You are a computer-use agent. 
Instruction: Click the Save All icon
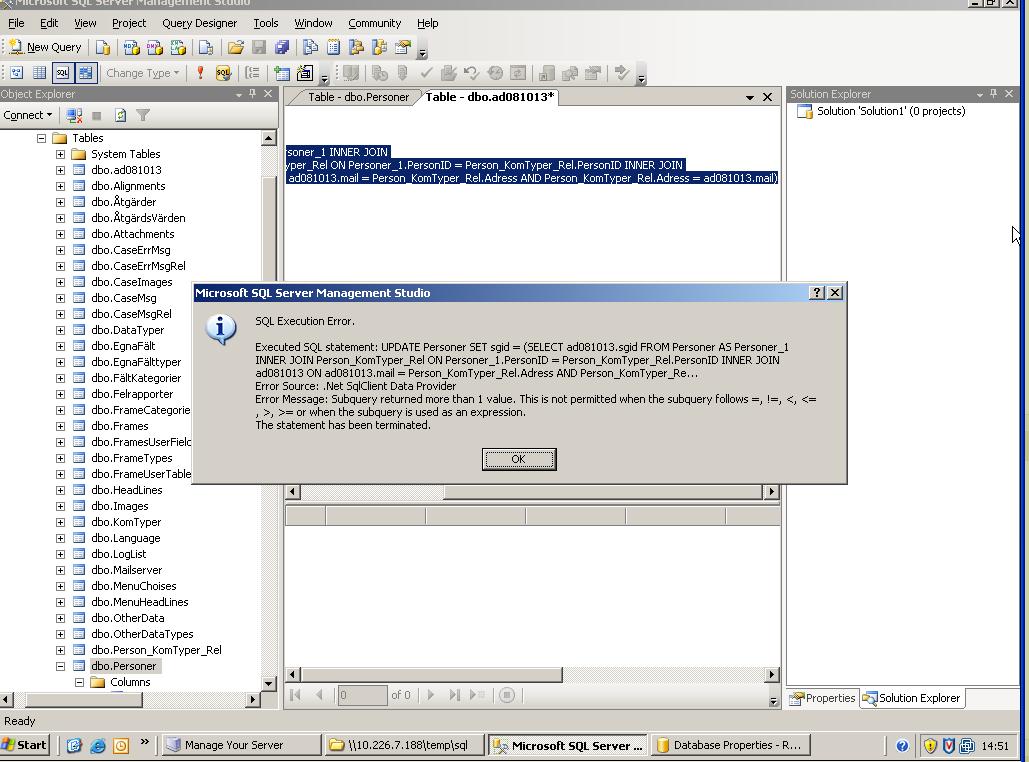(x=282, y=47)
